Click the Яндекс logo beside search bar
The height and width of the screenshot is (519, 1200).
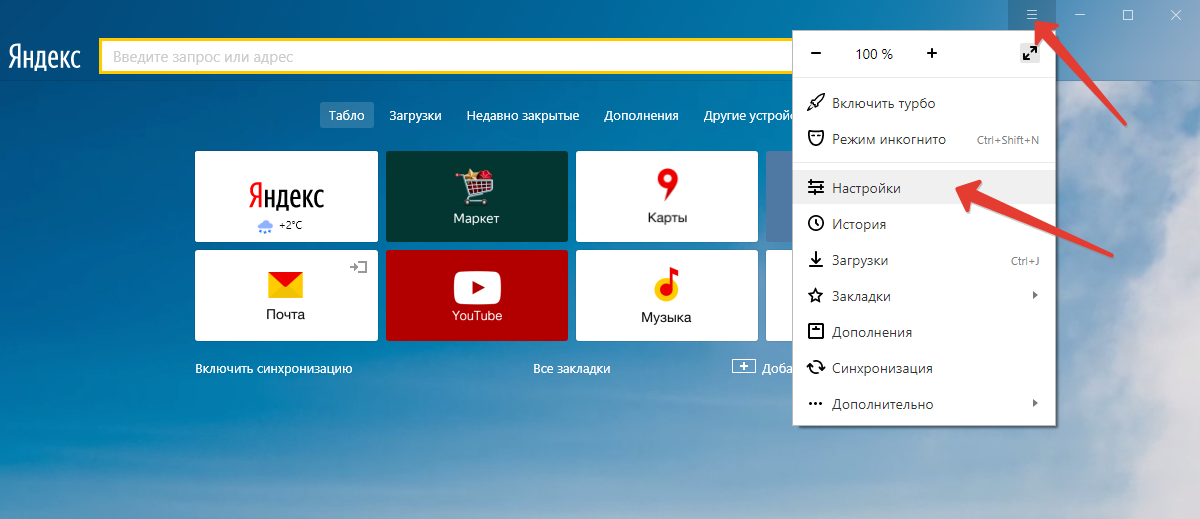point(45,57)
